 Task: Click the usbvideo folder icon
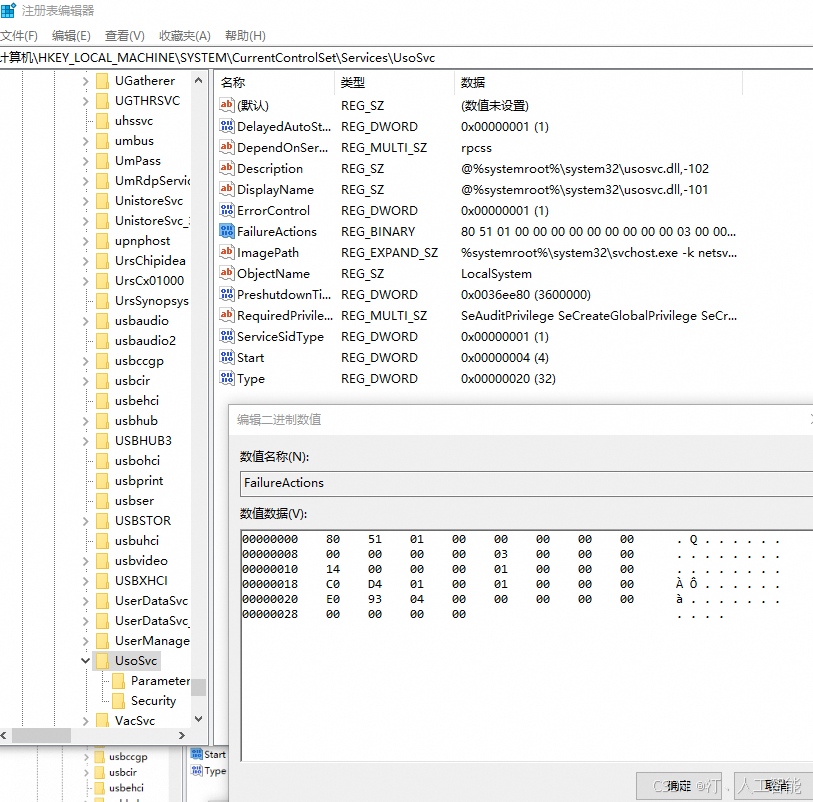click(x=103, y=560)
